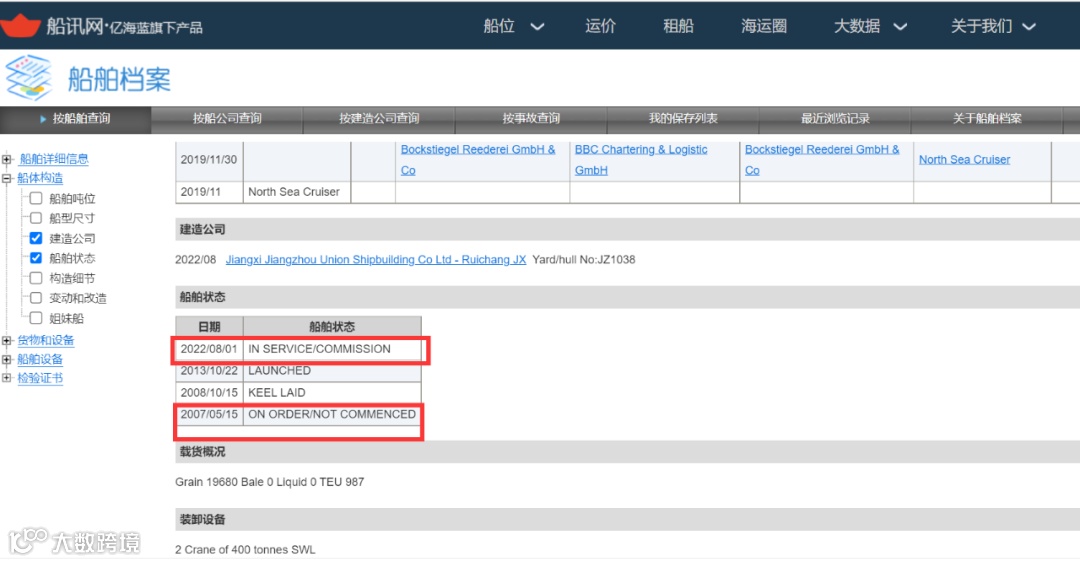
Task: Open the BBC Chartering & Logistic GmbH link
Action: point(641,160)
